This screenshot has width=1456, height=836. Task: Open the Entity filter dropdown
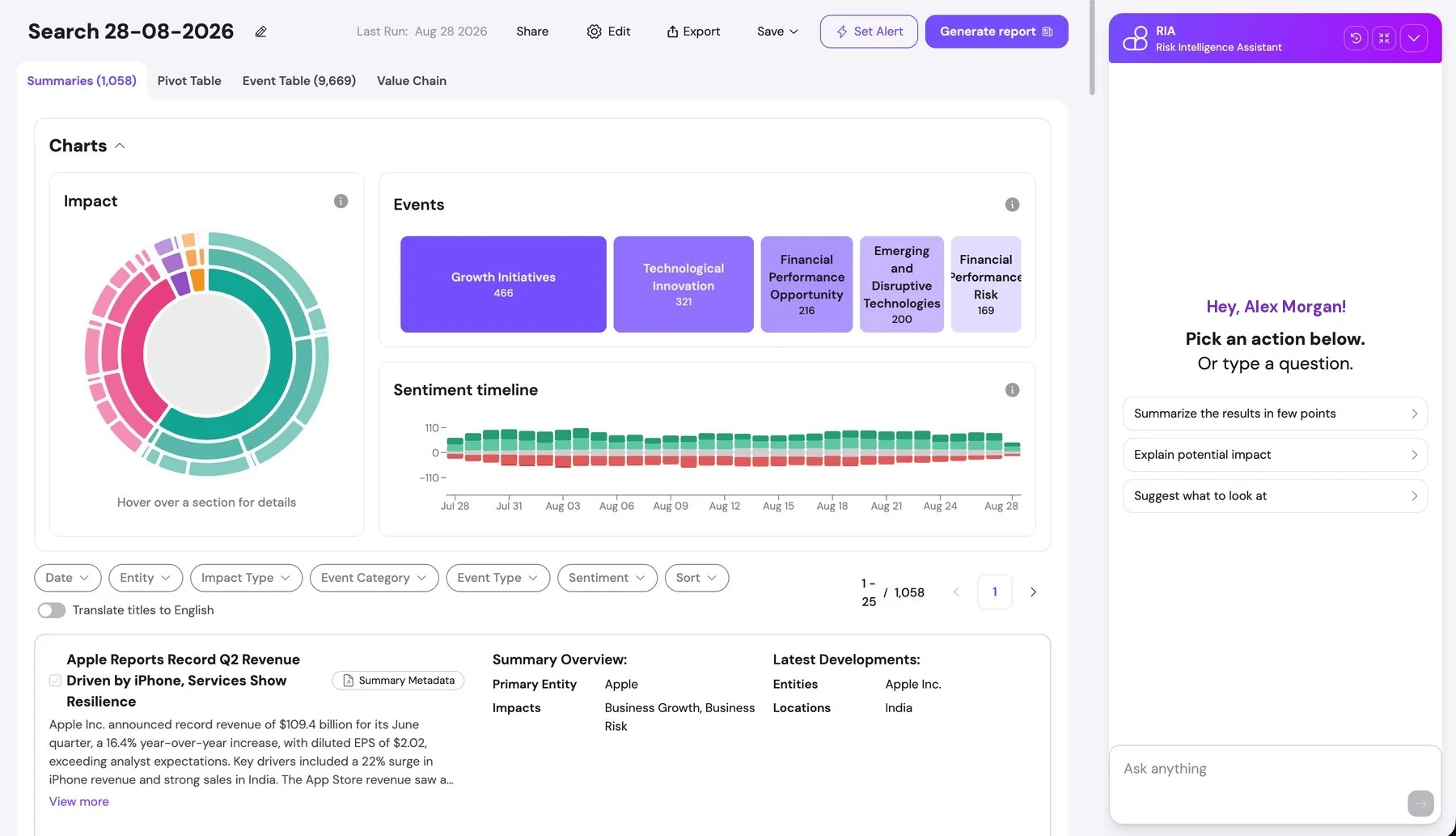click(x=146, y=578)
